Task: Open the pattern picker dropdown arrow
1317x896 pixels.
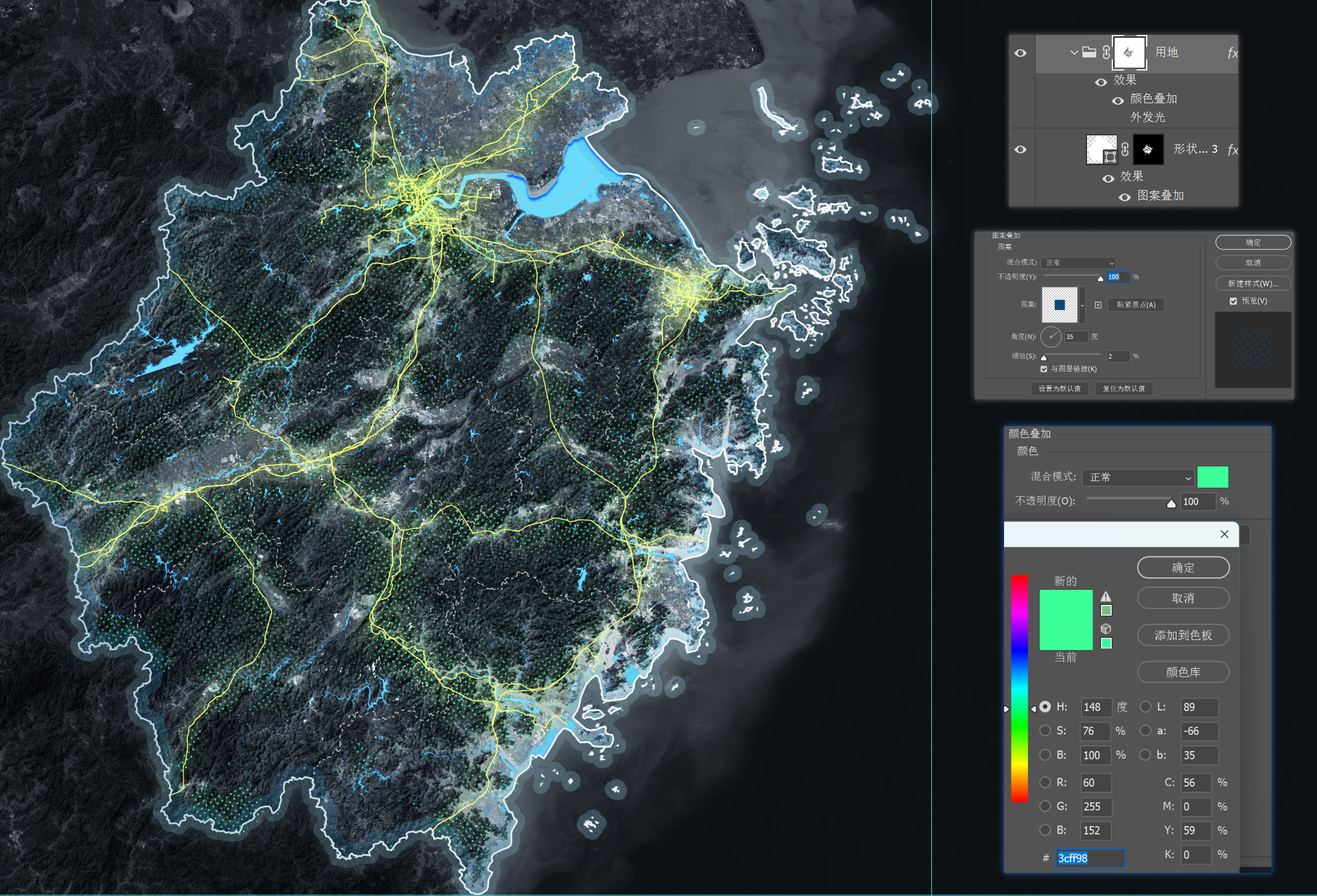Action: 1082,306
